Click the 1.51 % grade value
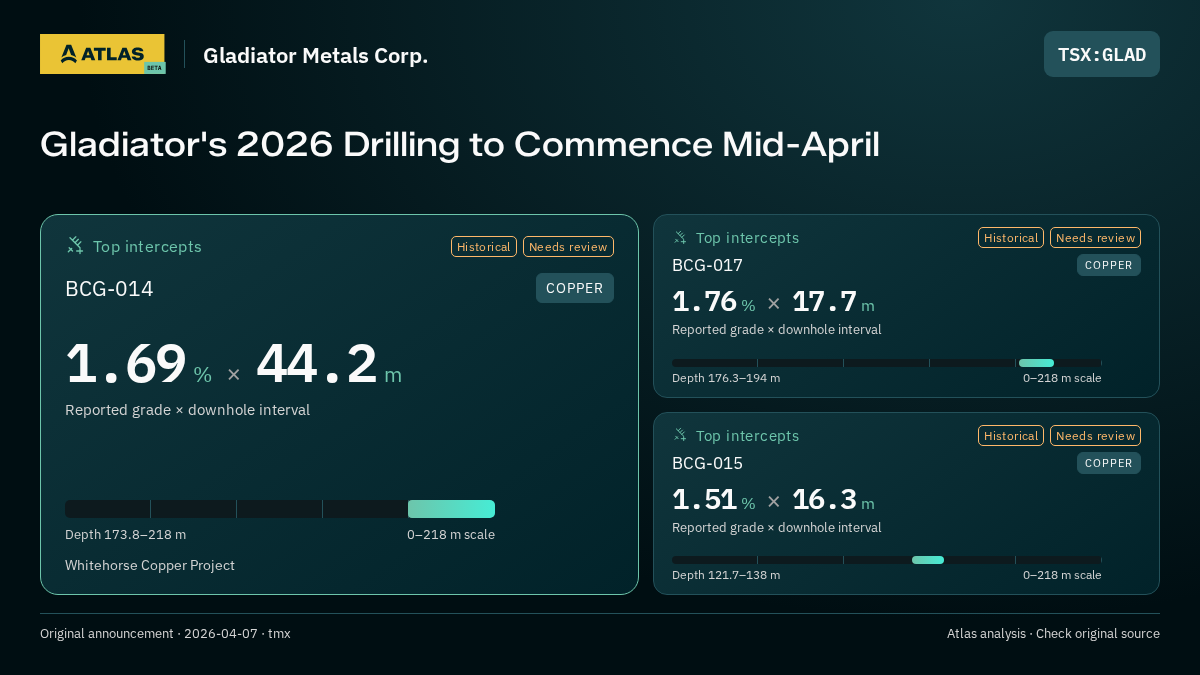Screen dimensions: 1200x675 (x=714, y=500)
